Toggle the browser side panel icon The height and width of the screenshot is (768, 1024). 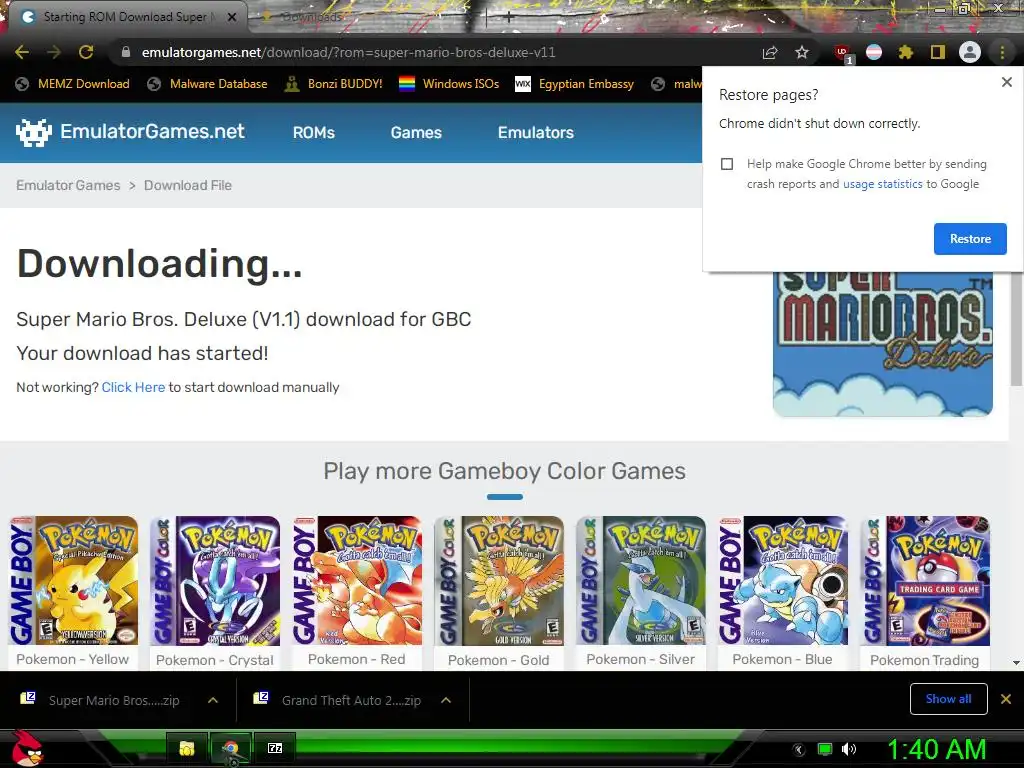click(x=938, y=52)
